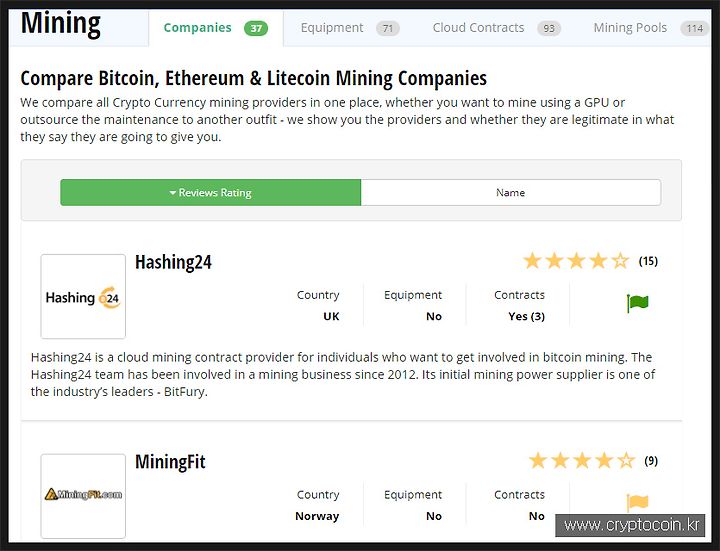Open the Hashing24 company title link
Image resolution: width=720 pixels, height=551 pixels.
[x=173, y=262]
